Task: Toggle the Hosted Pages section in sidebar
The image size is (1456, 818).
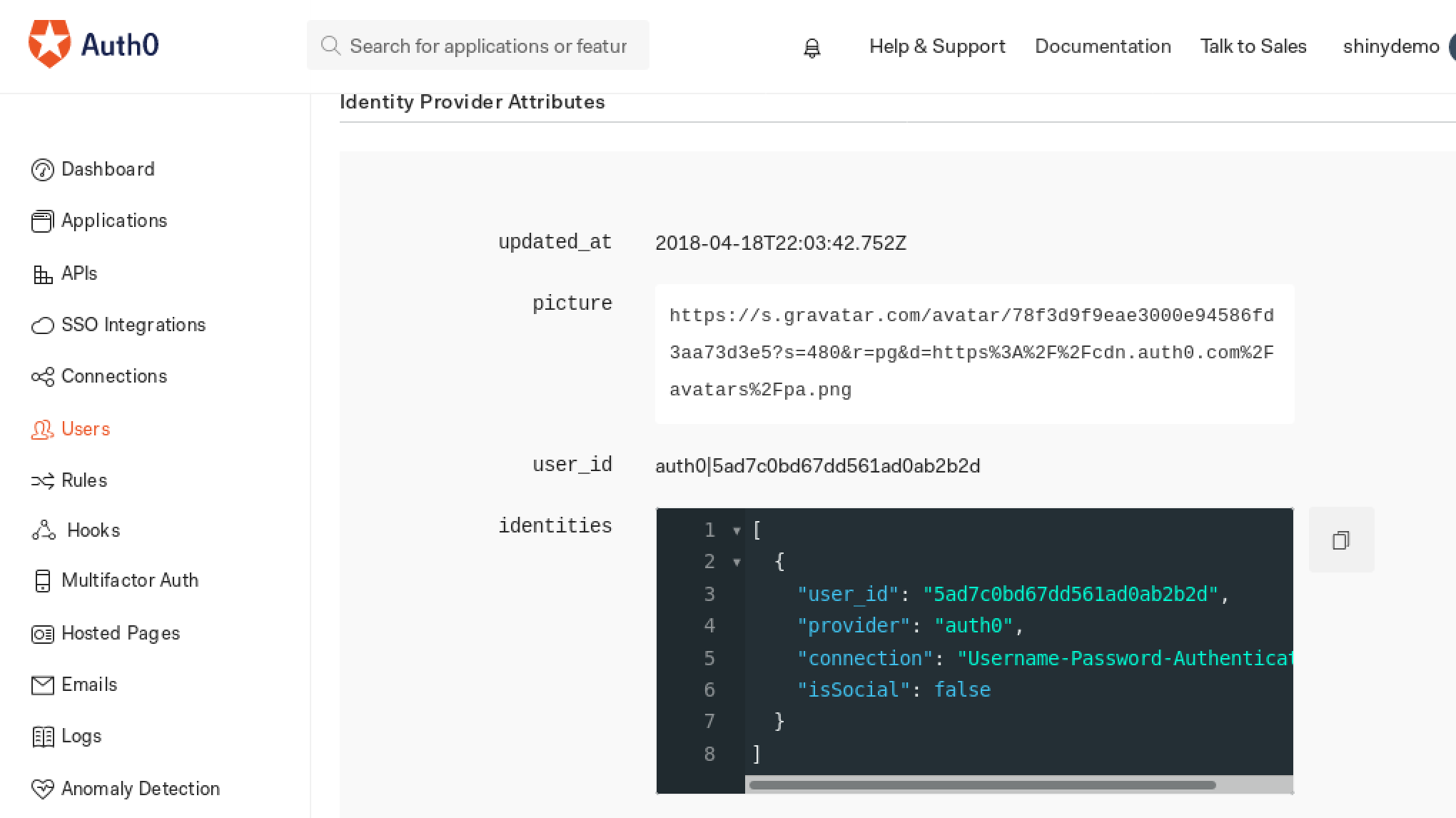Action: tap(119, 633)
